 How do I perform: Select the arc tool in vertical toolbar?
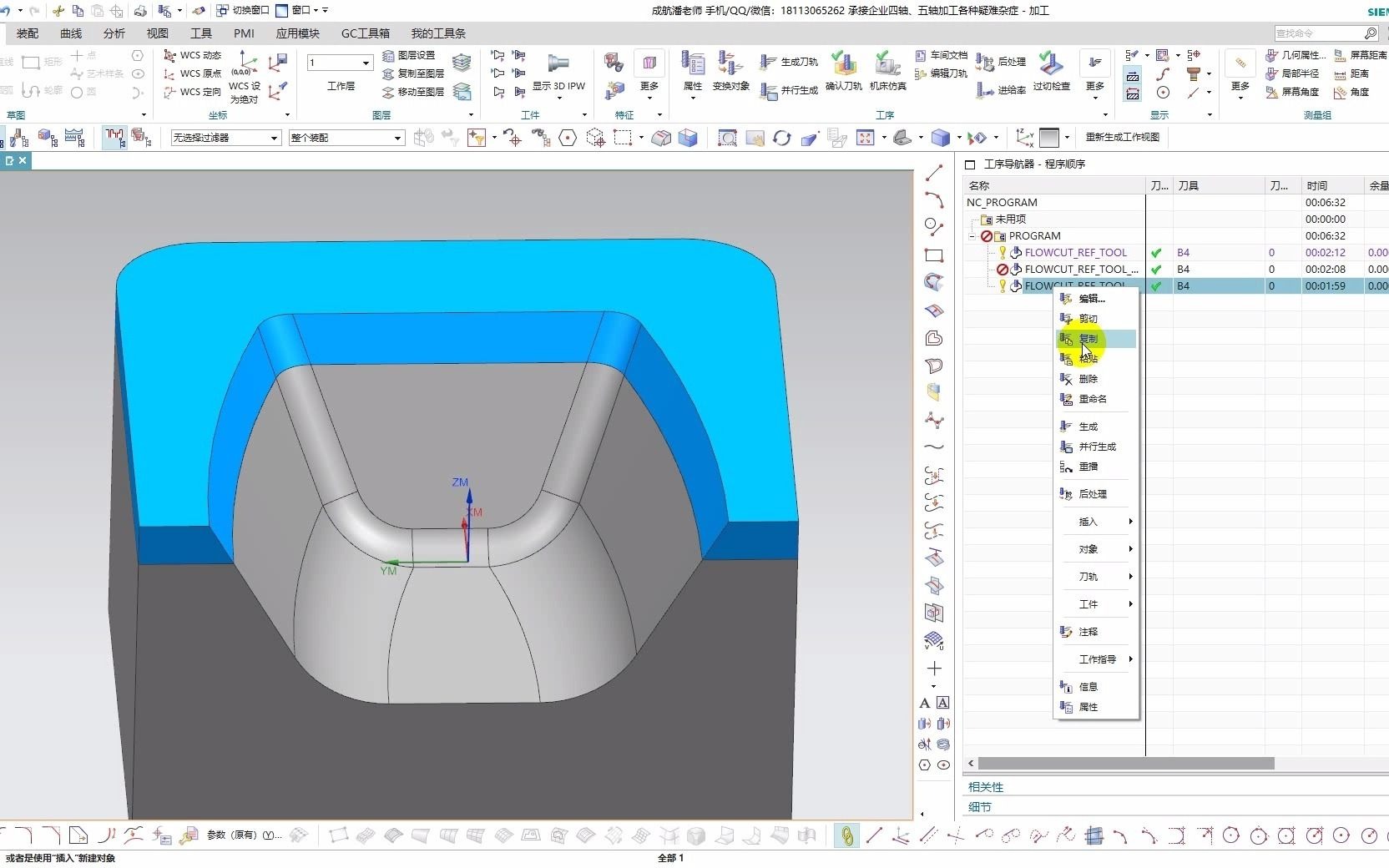934,200
